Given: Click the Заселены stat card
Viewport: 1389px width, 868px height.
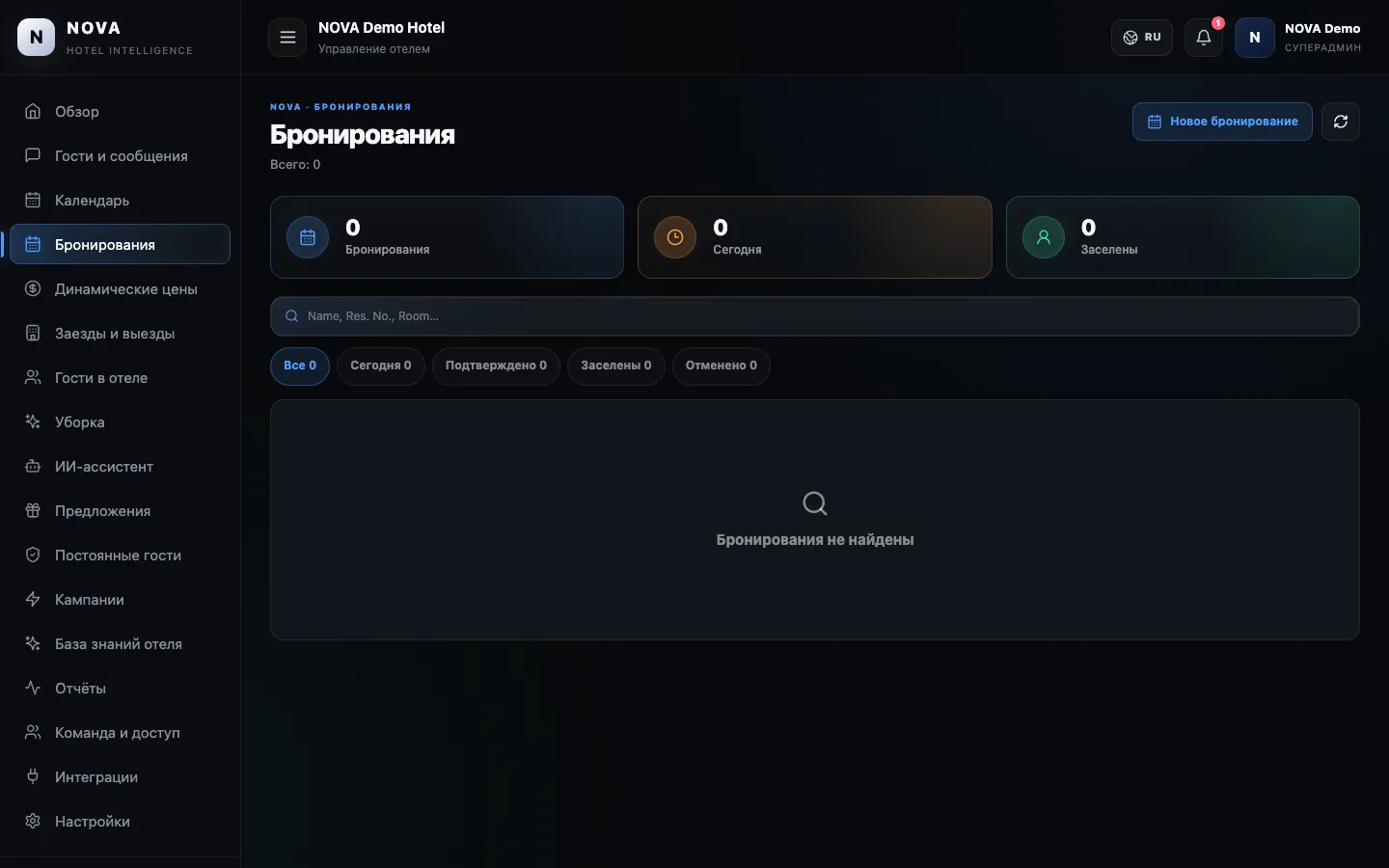Looking at the screenshot, I should [1183, 237].
